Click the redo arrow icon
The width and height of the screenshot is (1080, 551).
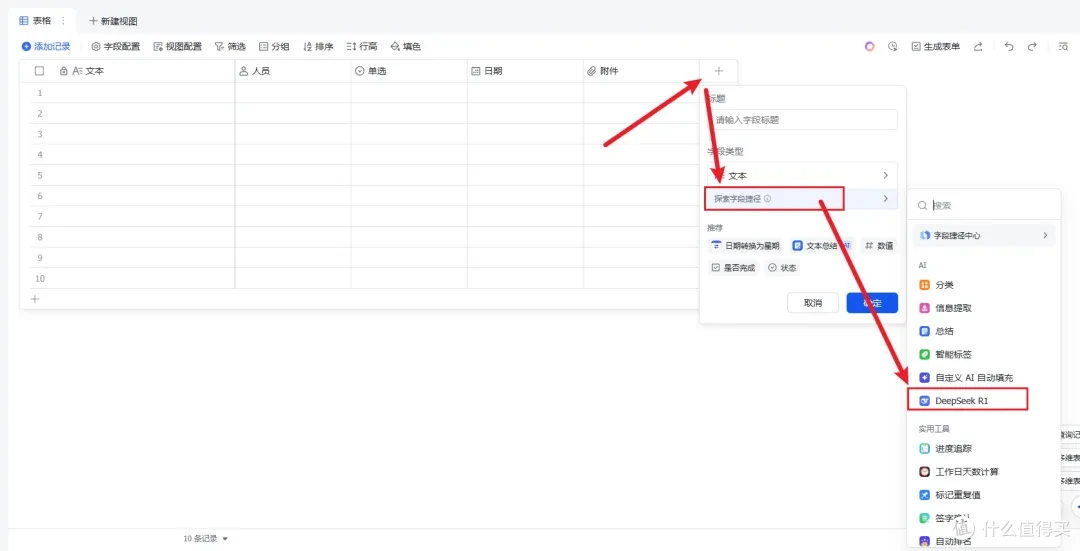point(1032,46)
